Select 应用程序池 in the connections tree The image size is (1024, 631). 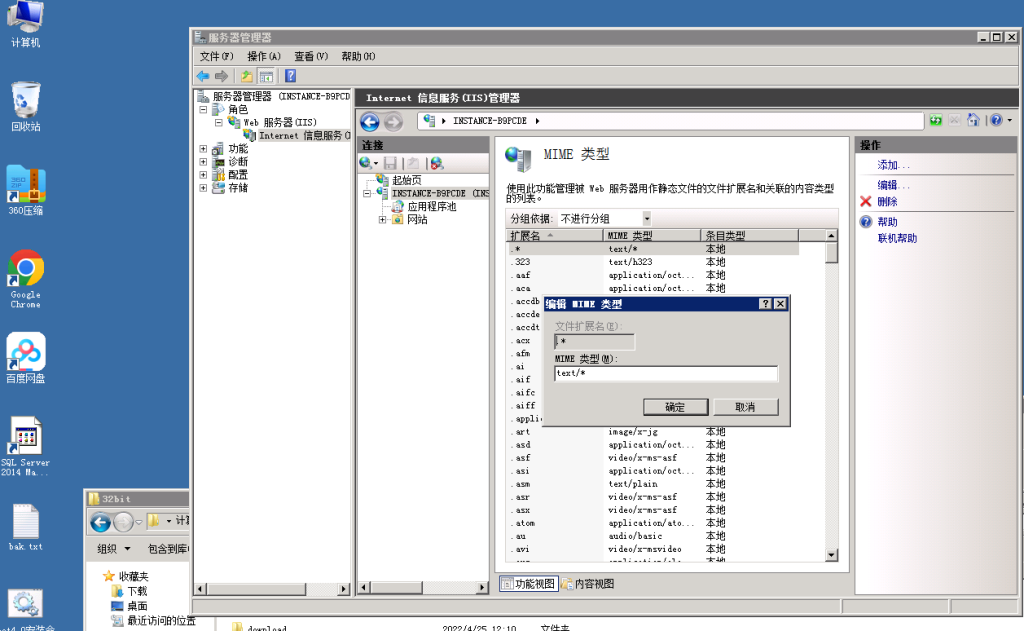coord(431,207)
